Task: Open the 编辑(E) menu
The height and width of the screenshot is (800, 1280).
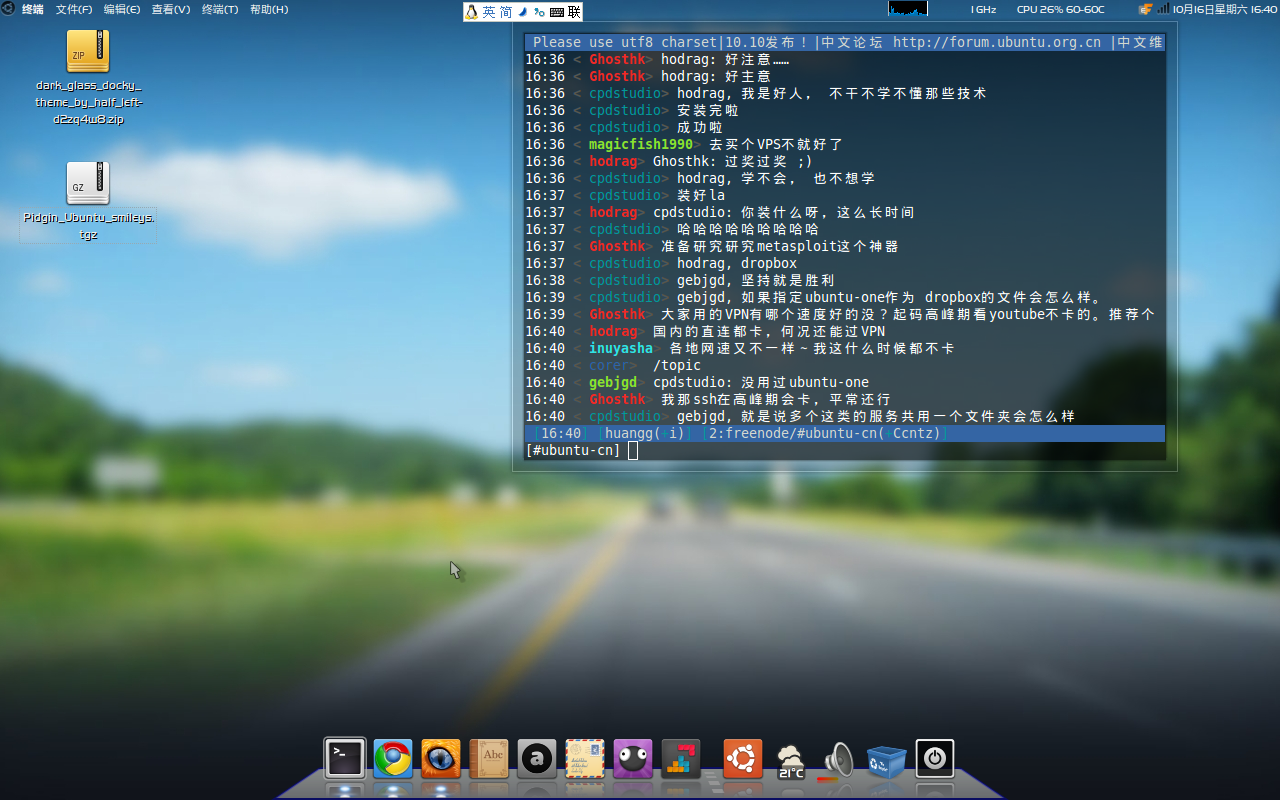Action: tap(122, 9)
